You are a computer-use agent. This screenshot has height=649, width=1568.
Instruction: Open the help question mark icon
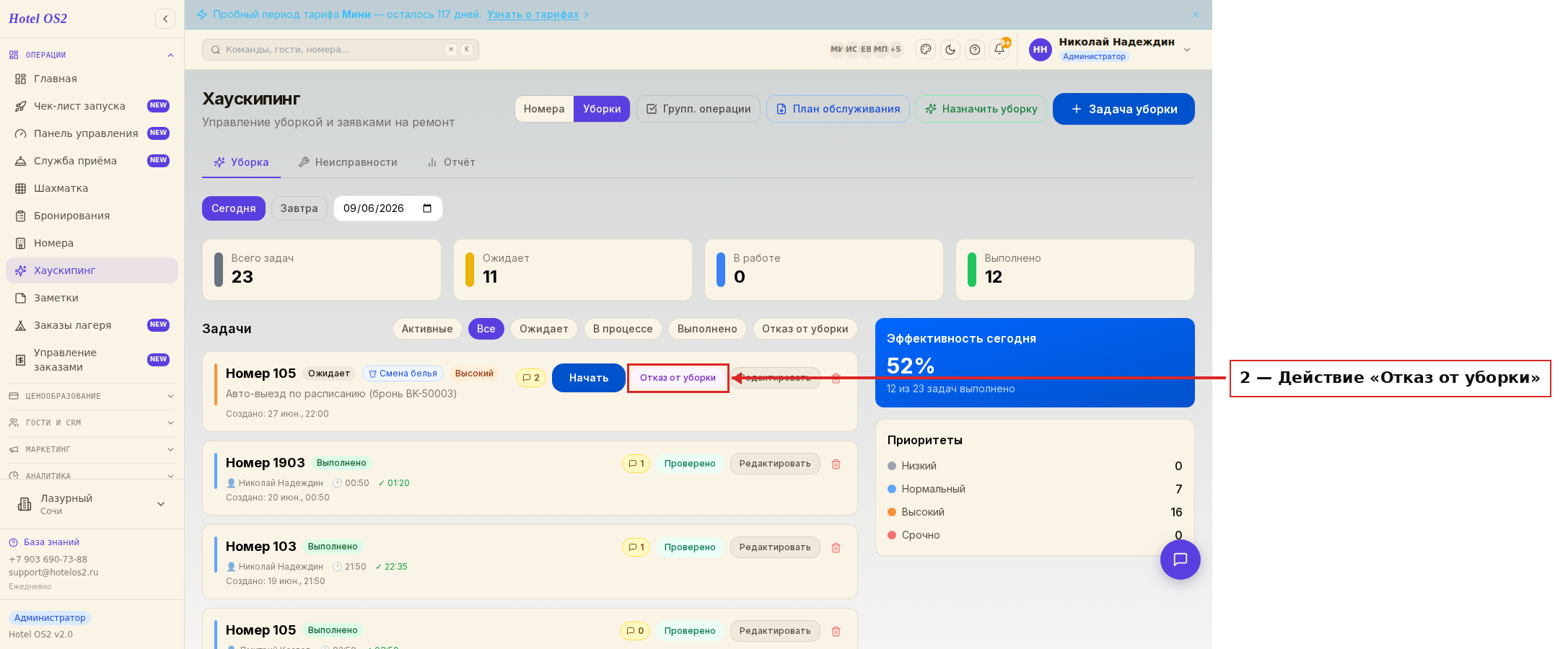(x=975, y=49)
